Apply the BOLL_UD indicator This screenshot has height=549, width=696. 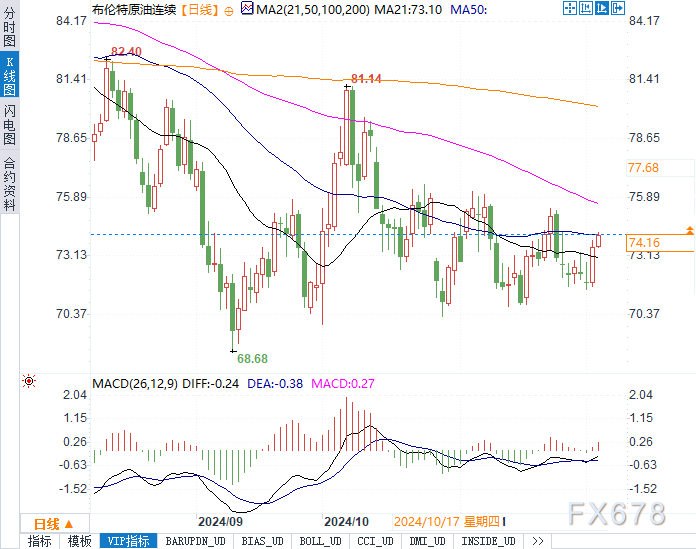(x=320, y=541)
